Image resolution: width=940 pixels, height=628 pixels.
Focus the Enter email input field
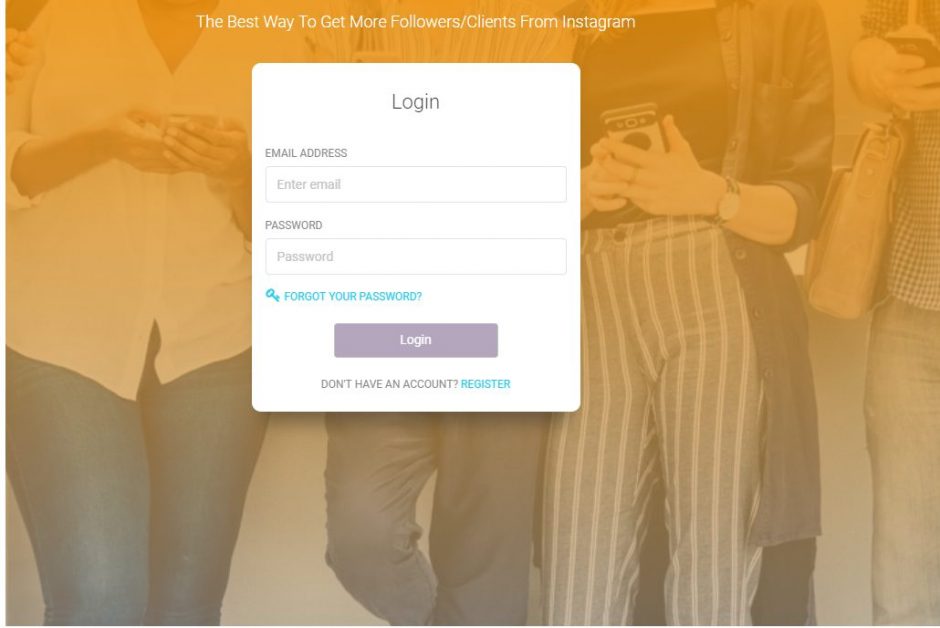coord(415,185)
